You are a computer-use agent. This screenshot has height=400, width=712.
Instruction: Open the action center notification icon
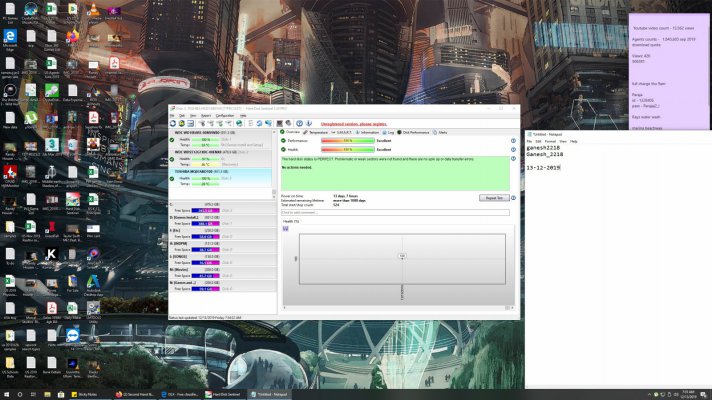tap(703, 395)
